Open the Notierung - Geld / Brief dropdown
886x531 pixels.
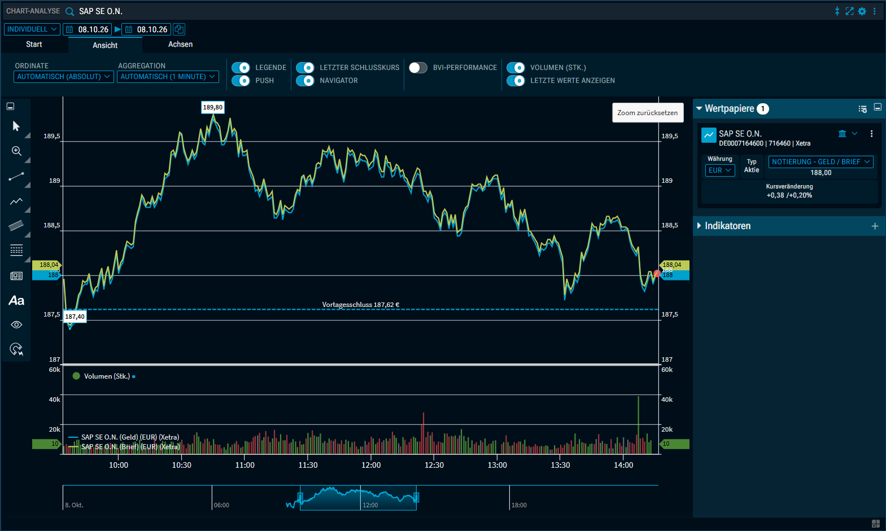[x=820, y=162]
